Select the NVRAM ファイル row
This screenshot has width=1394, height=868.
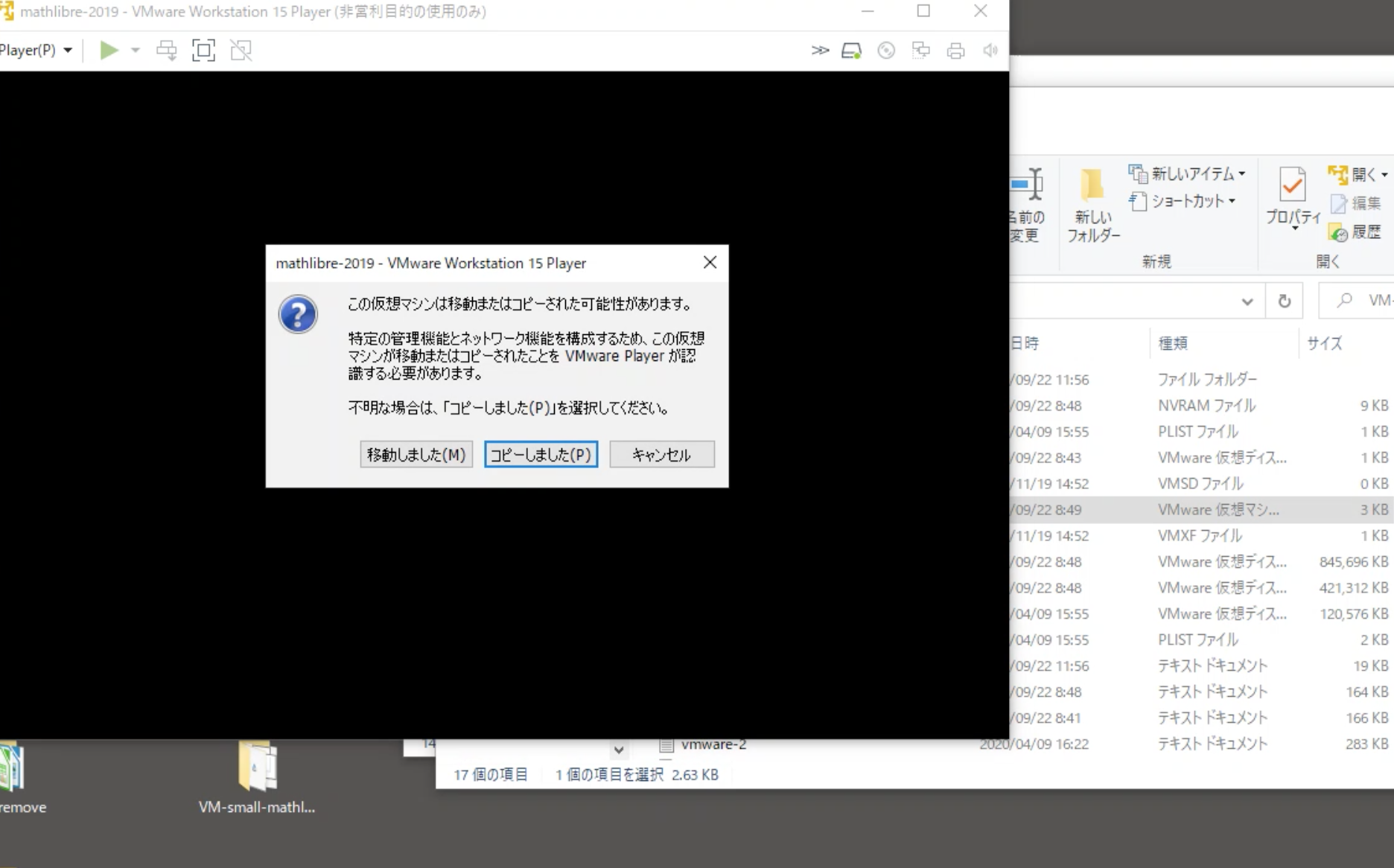click(x=1202, y=406)
